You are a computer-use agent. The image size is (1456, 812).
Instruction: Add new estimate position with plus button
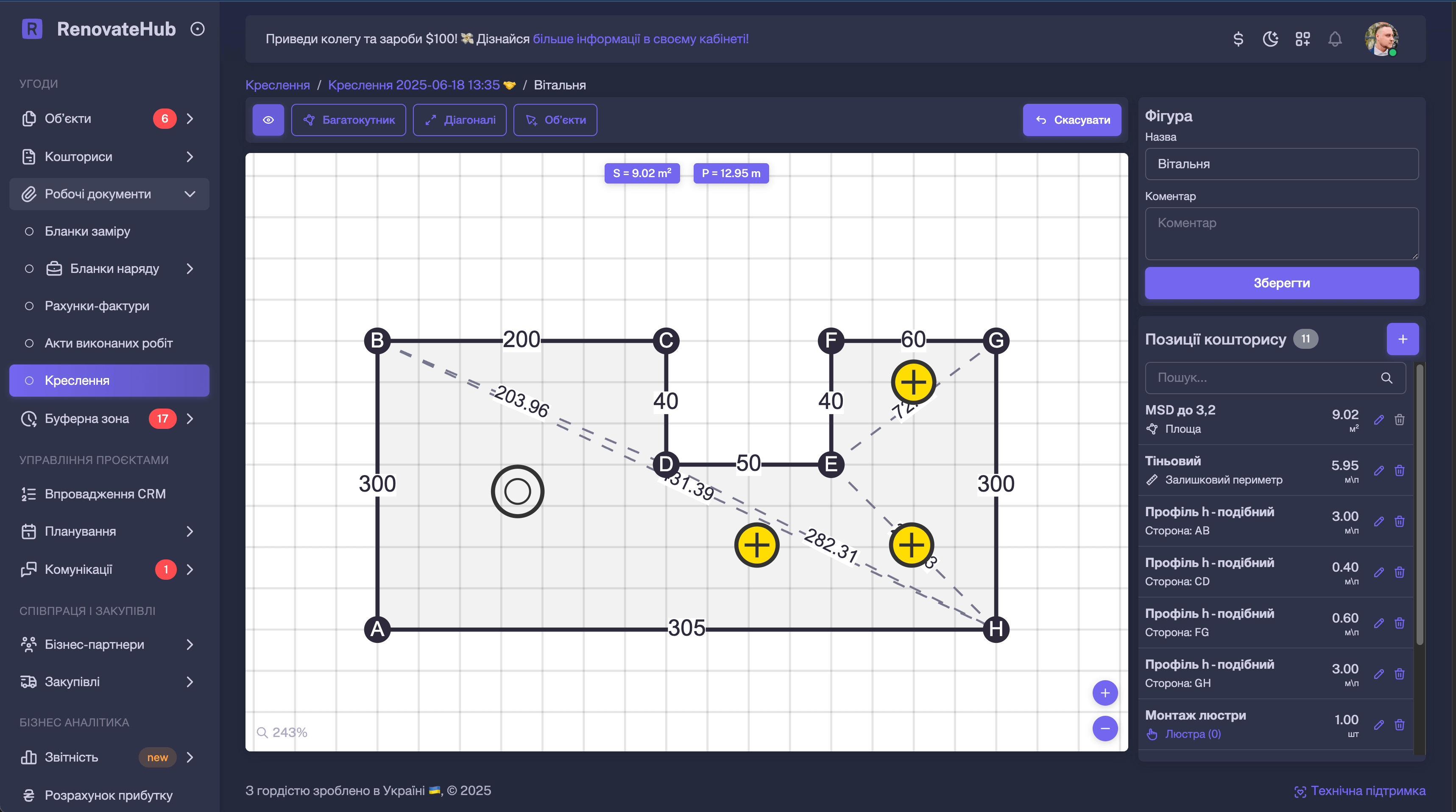tap(1402, 339)
